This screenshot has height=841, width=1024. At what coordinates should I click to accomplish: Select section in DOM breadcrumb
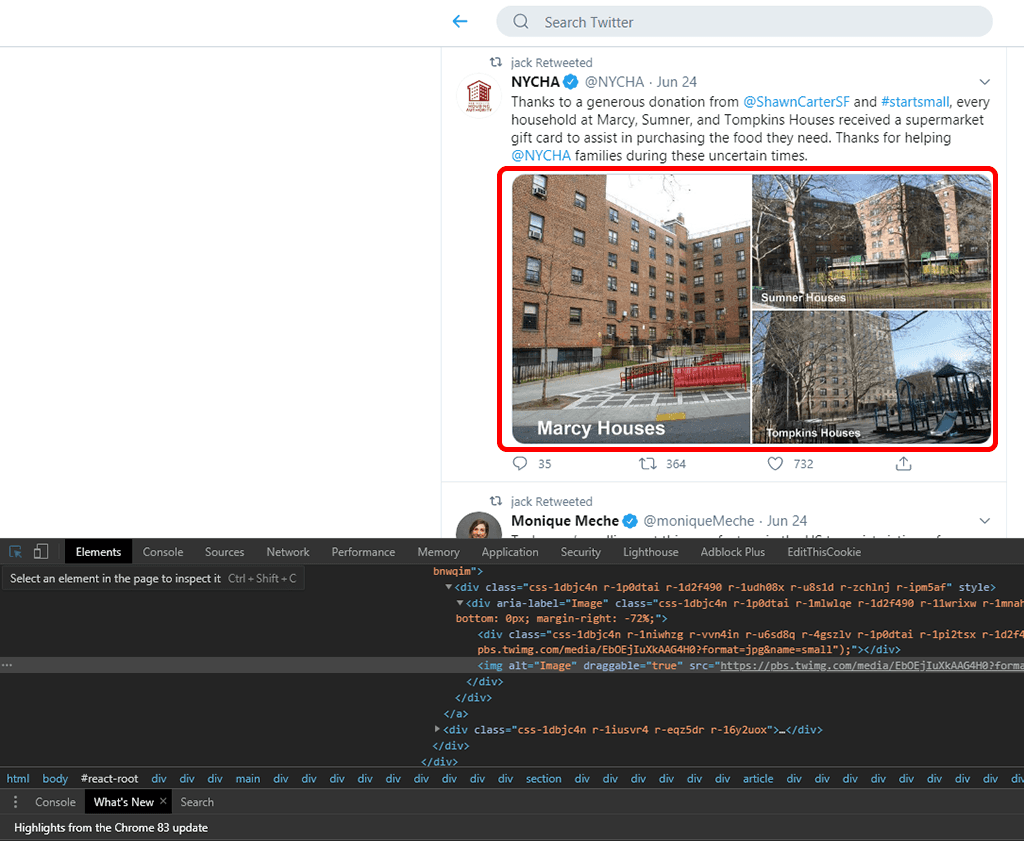coord(543,778)
